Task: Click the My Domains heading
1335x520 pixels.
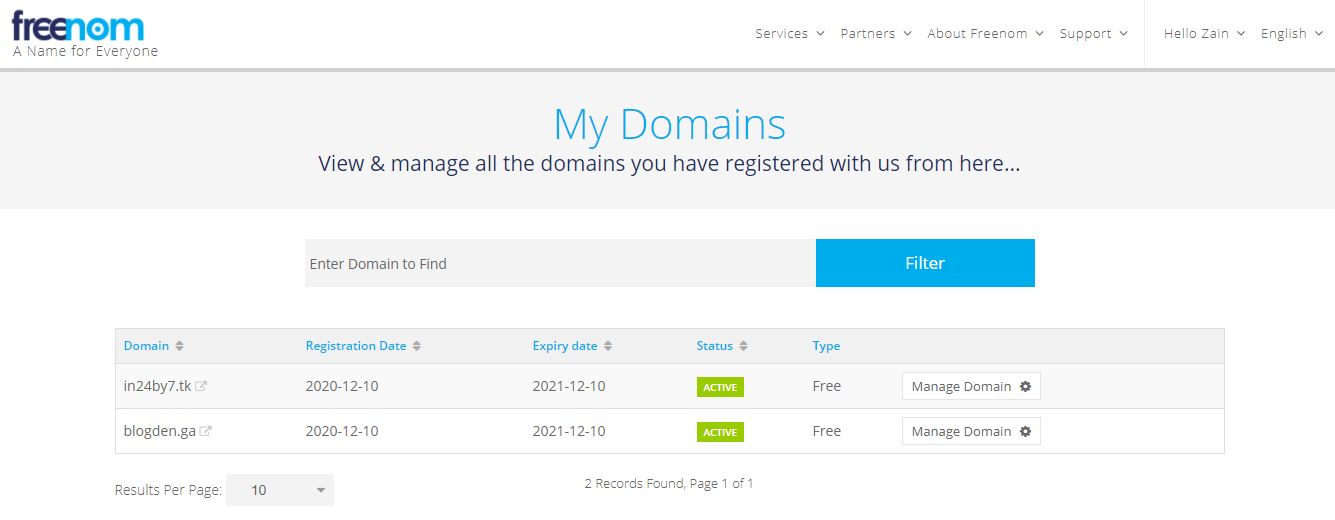Action: click(x=669, y=125)
